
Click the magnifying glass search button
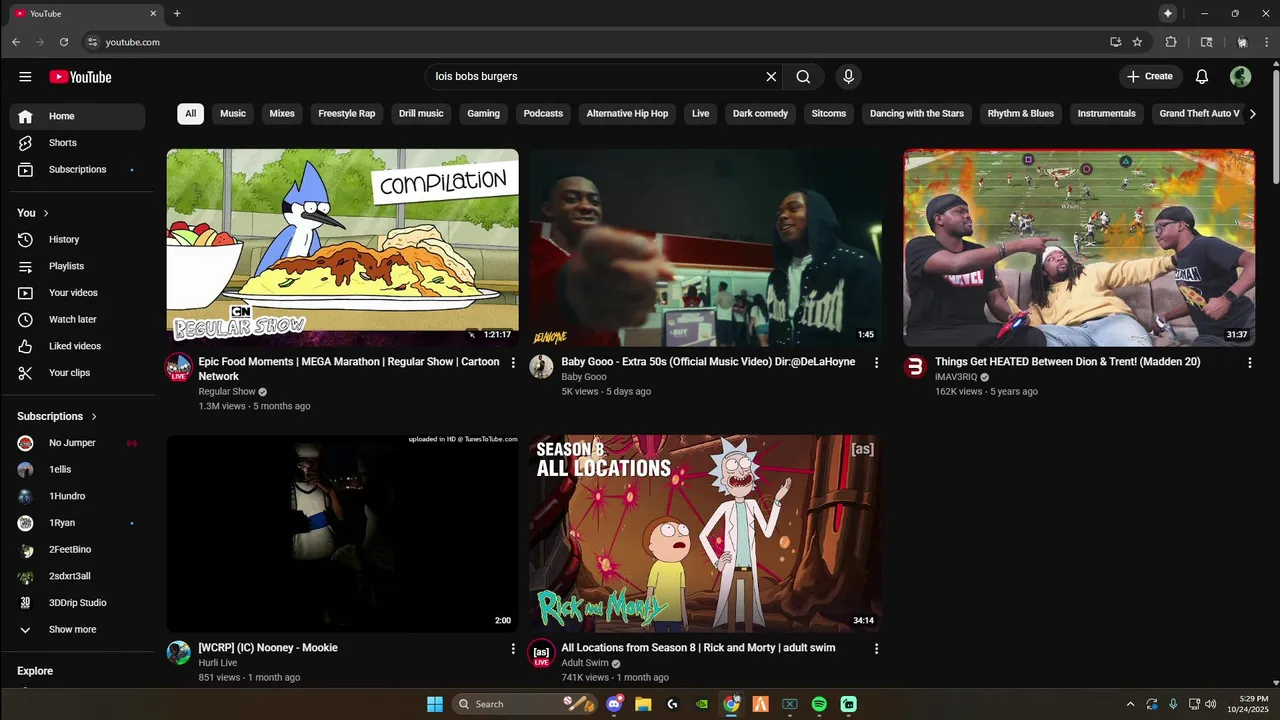pyautogui.click(x=803, y=77)
